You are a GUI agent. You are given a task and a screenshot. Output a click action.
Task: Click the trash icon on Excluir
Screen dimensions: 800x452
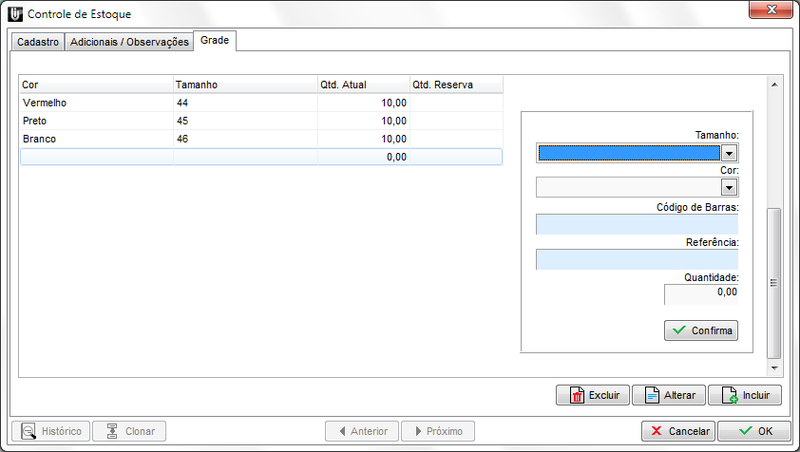point(576,395)
